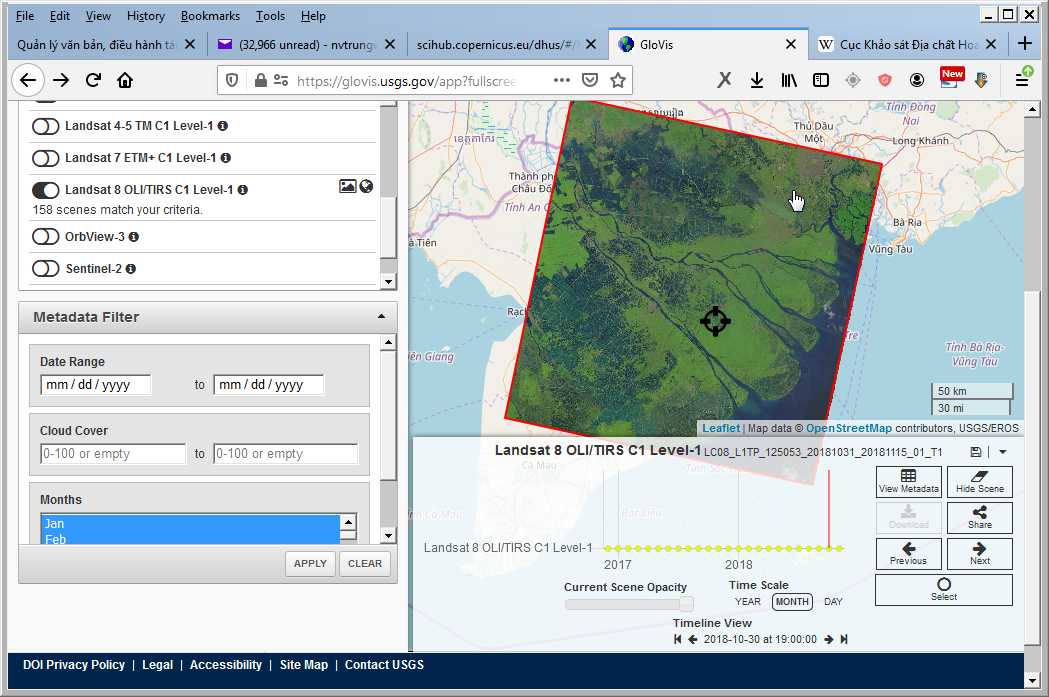Click the View Metadata button

[909, 482]
